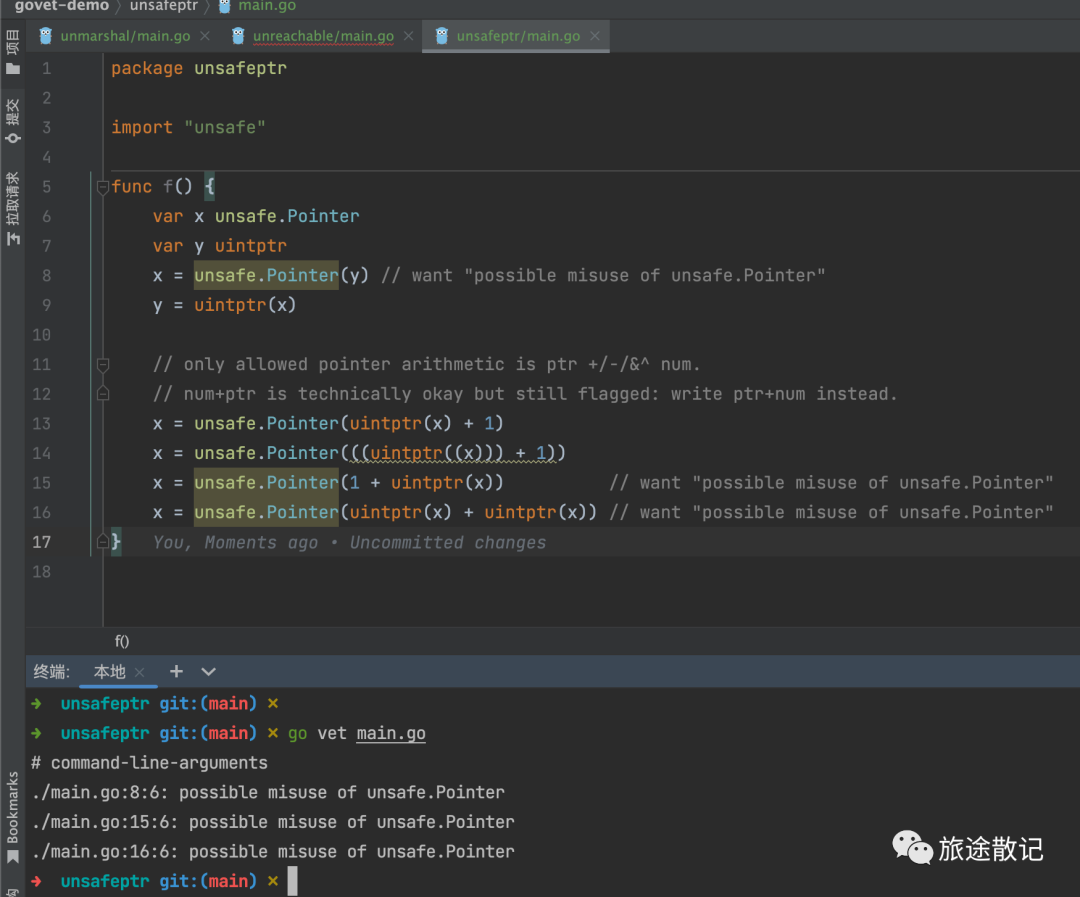Click the 'Uncommitted changes' inline blame annotation
Image resolution: width=1080 pixels, height=897 pixels.
click(448, 543)
